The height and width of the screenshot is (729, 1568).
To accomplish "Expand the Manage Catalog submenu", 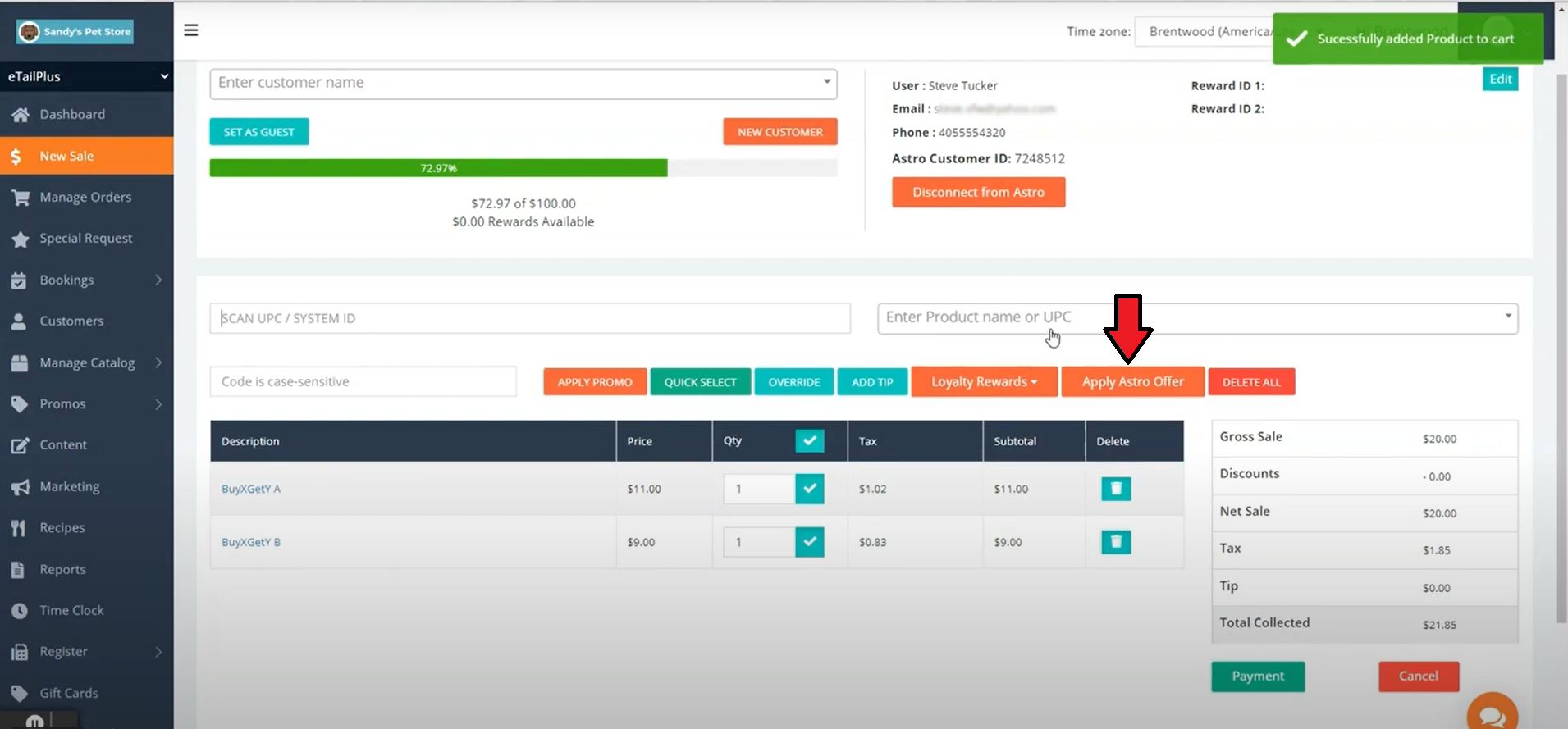I will pyautogui.click(x=158, y=362).
